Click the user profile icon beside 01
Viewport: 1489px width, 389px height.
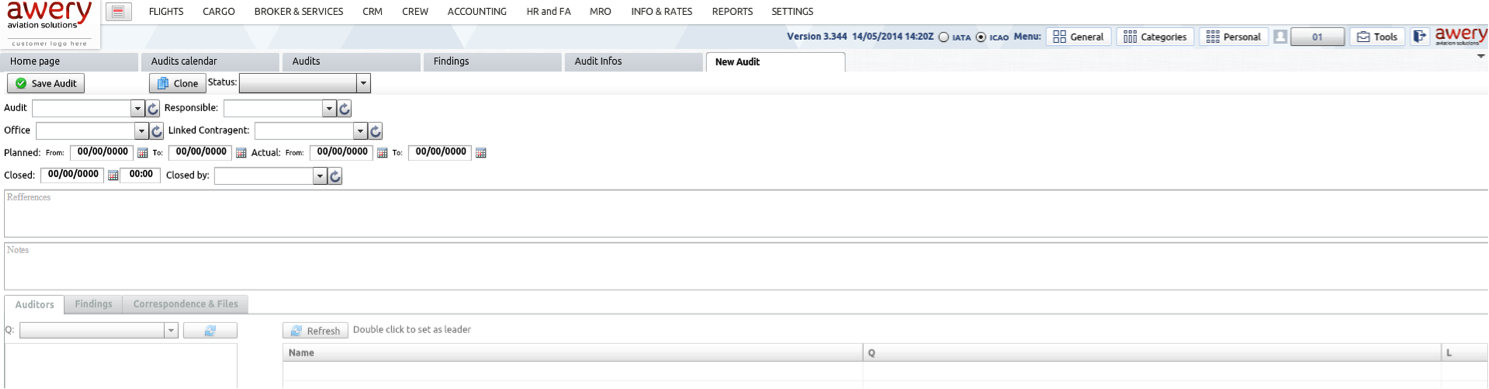click(1280, 36)
